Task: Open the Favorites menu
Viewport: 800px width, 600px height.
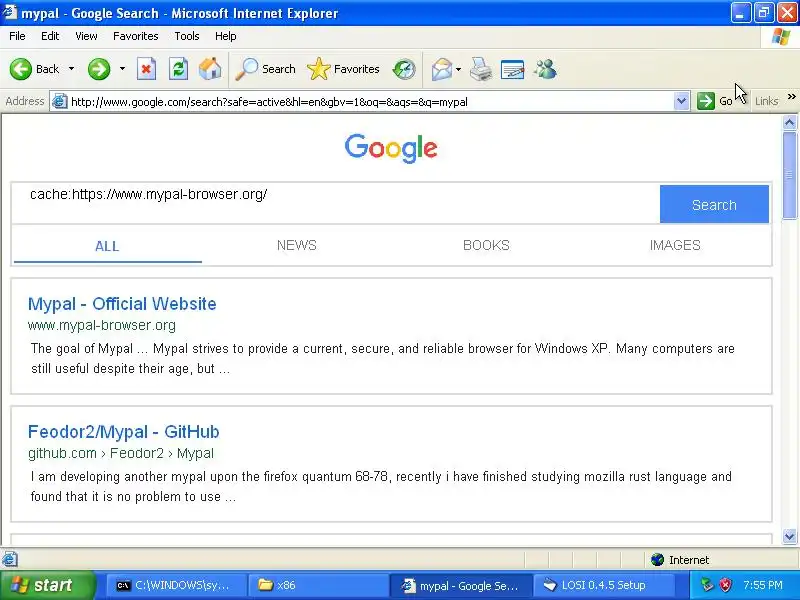Action: (x=136, y=36)
